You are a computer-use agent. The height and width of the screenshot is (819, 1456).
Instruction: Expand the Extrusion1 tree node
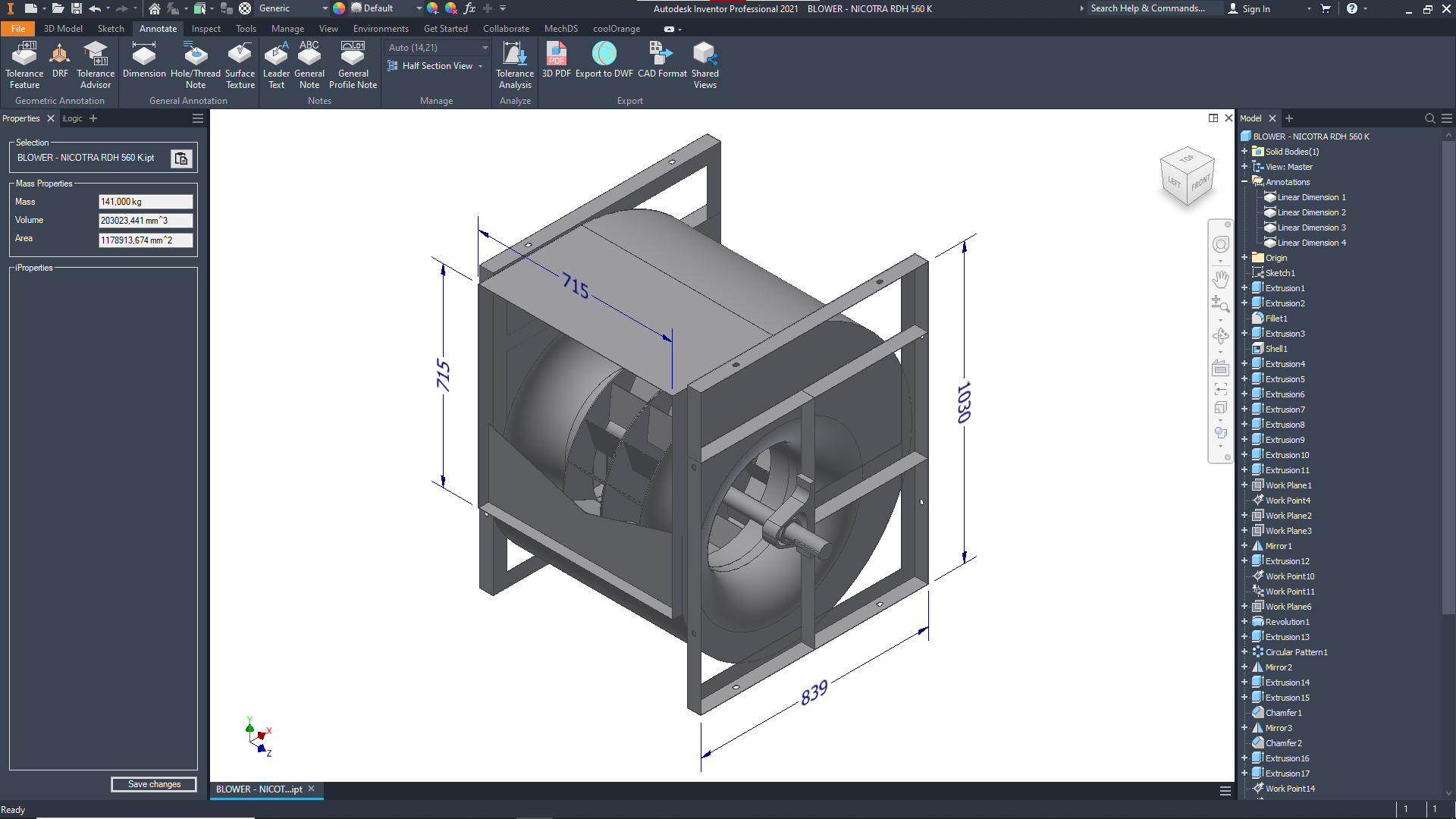(x=1244, y=288)
